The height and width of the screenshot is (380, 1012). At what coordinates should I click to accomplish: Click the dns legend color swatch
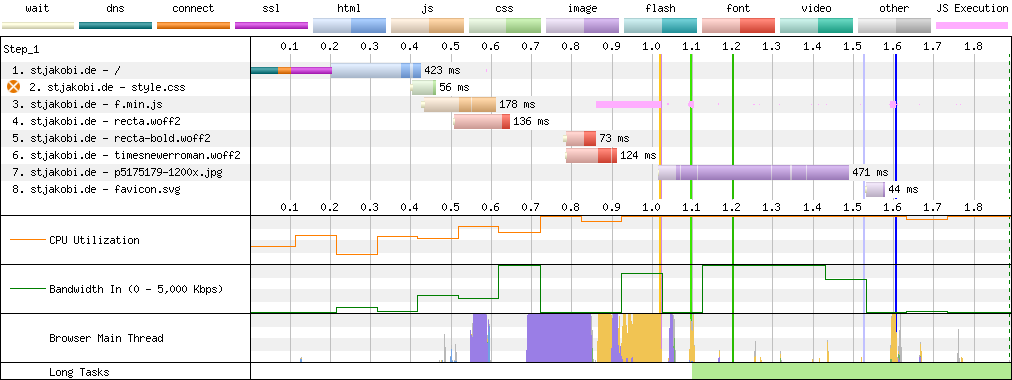(x=115, y=26)
